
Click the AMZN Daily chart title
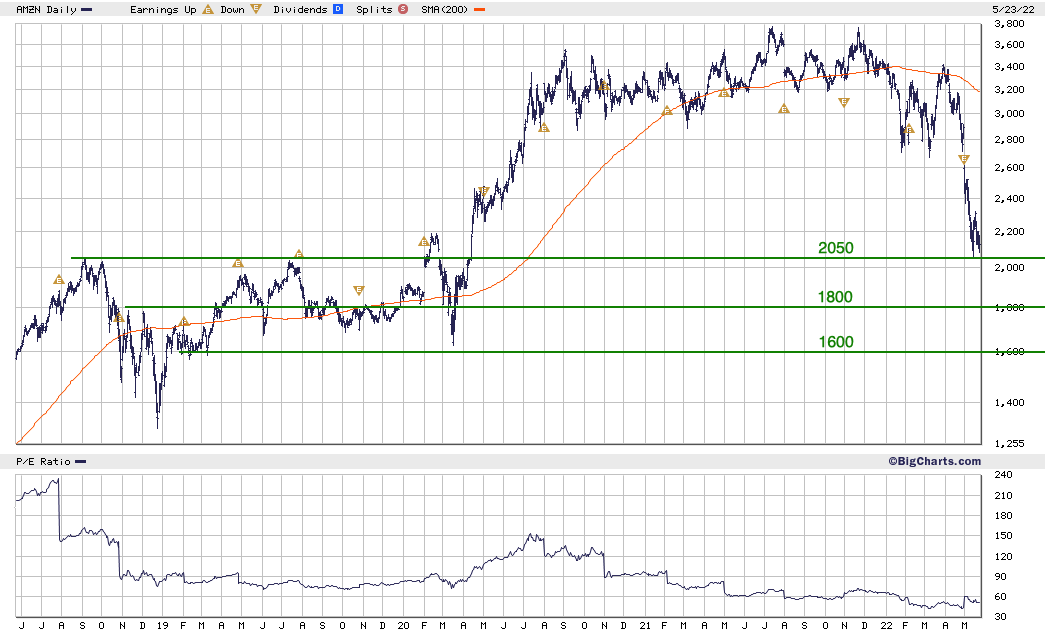46,10
